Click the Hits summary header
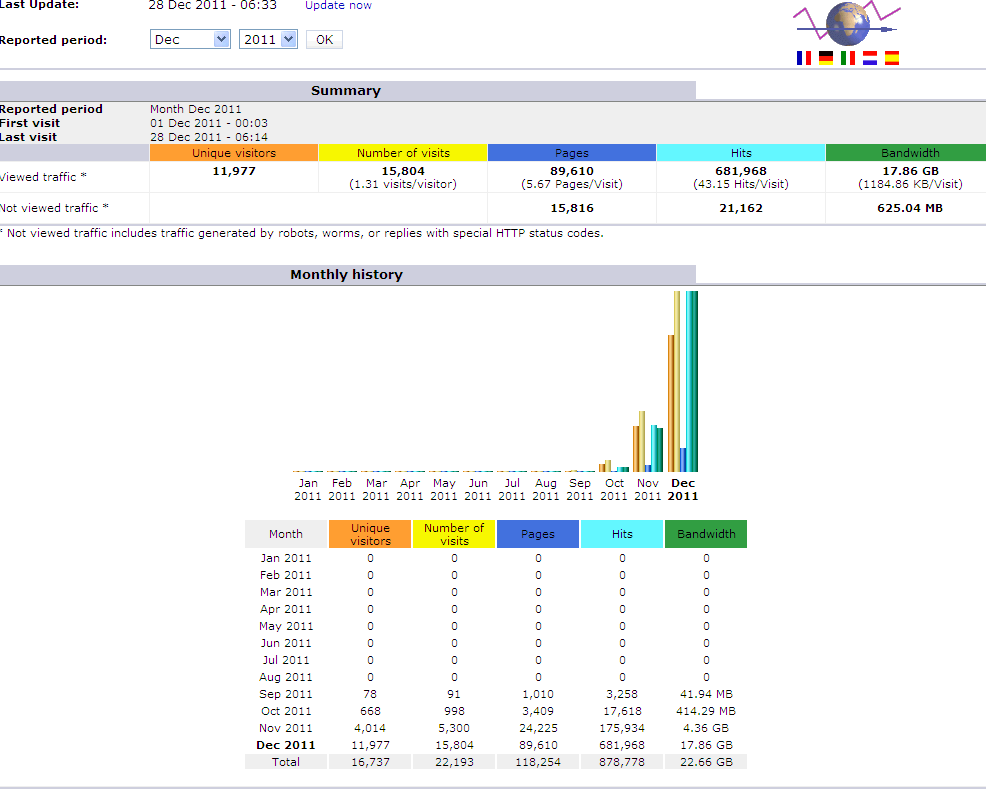The image size is (986, 794). [741, 153]
